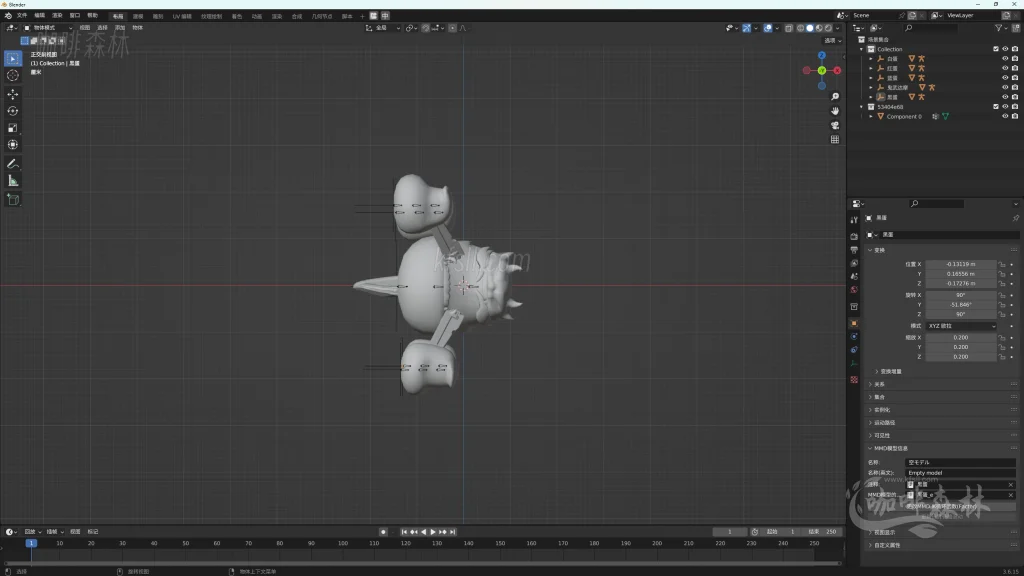This screenshot has height=576, width=1024.
Task: Uncheck the Collection exclude checkbox
Action: pyautogui.click(x=995, y=49)
